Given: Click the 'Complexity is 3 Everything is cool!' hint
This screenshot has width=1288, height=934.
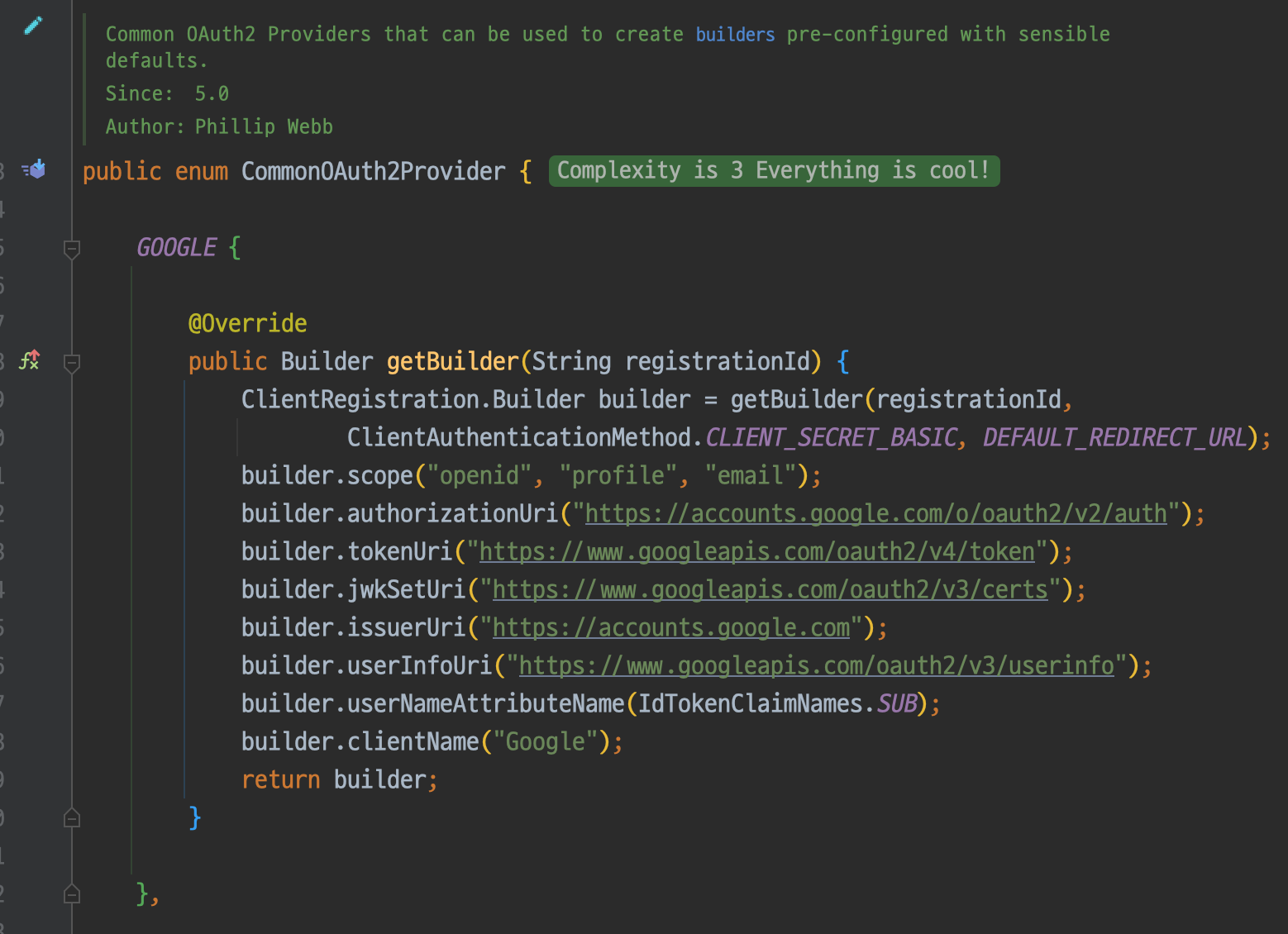Looking at the screenshot, I should (x=774, y=170).
